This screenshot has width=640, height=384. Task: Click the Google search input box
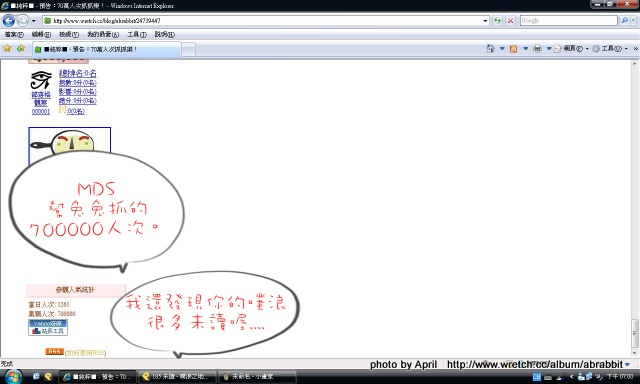point(569,20)
